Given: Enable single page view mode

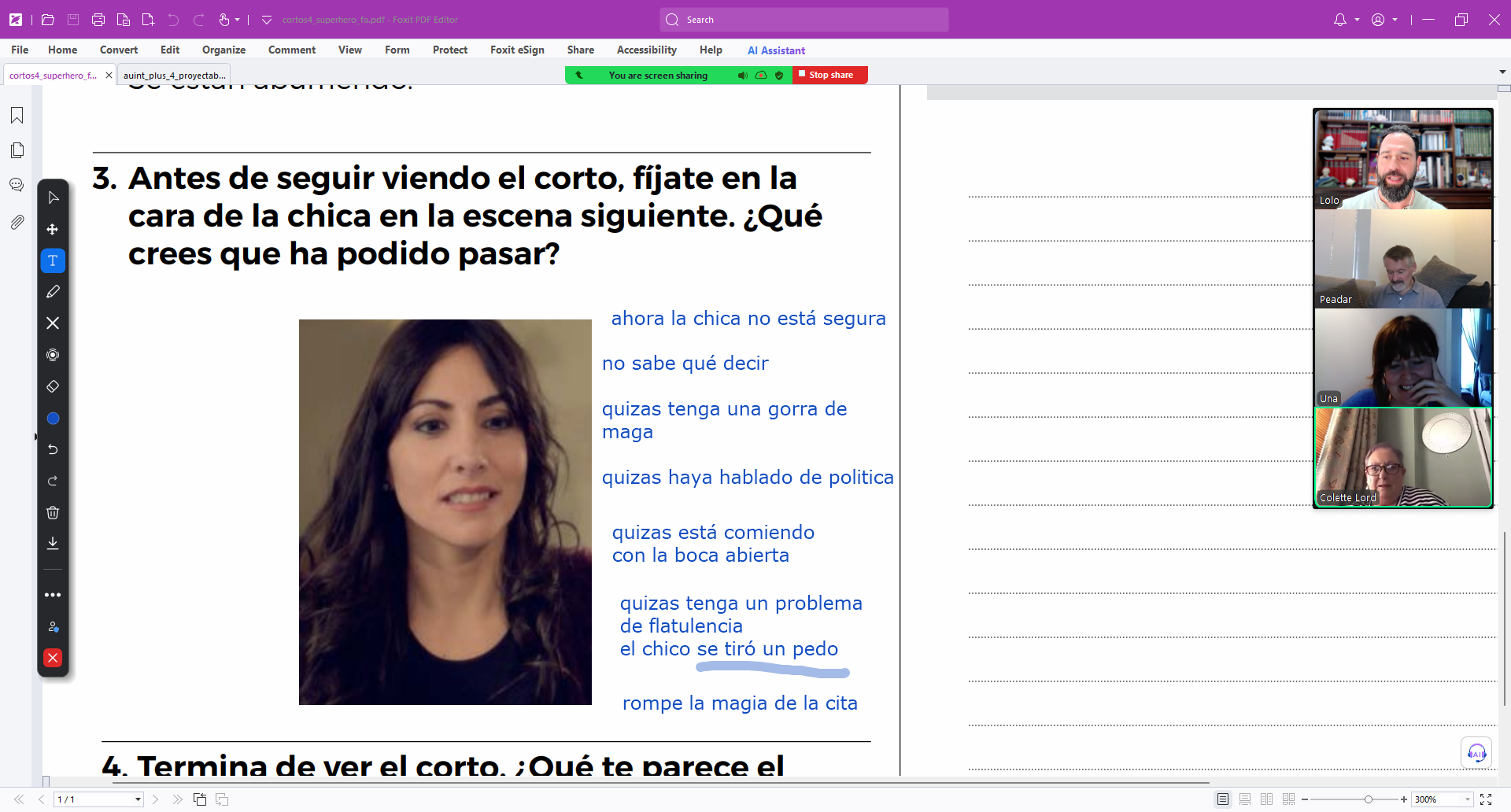Looking at the screenshot, I should coord(1223,799).
